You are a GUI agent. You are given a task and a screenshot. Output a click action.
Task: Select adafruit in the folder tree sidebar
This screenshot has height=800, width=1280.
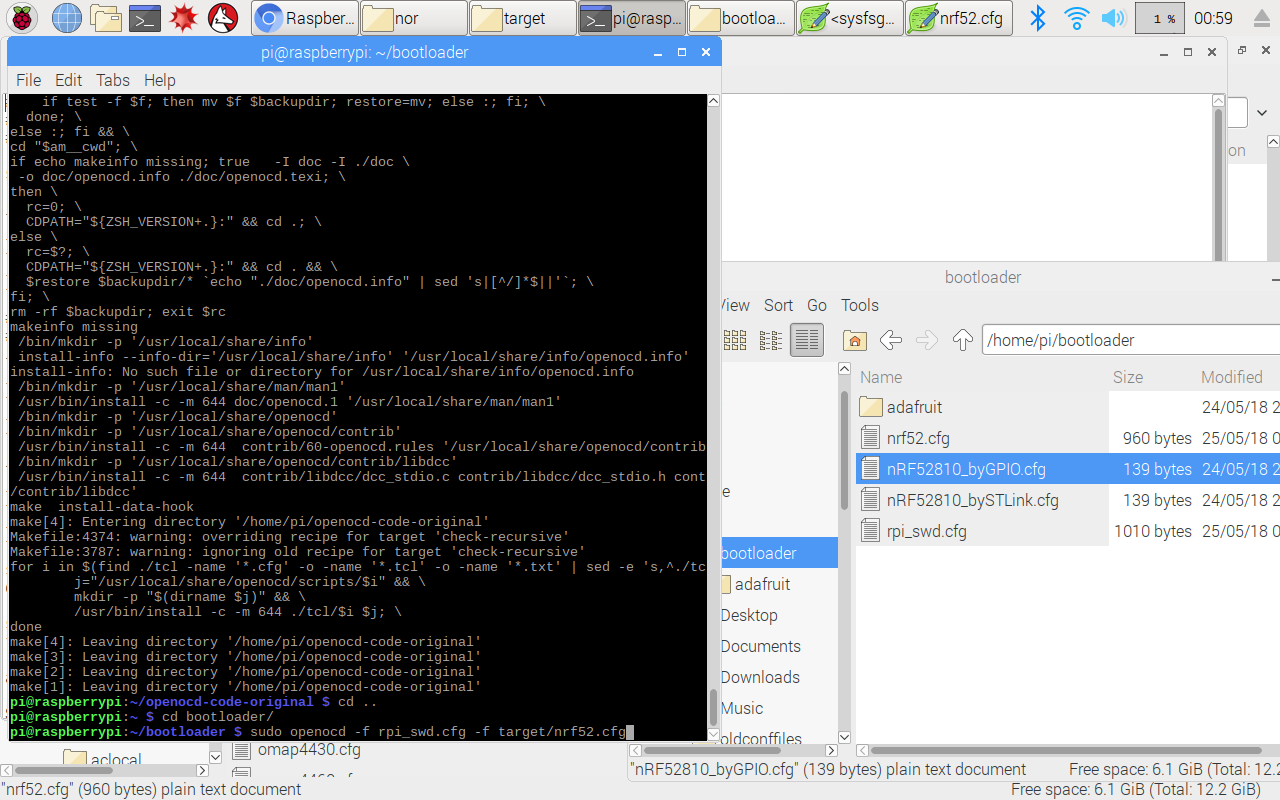[x=763, y=584]
